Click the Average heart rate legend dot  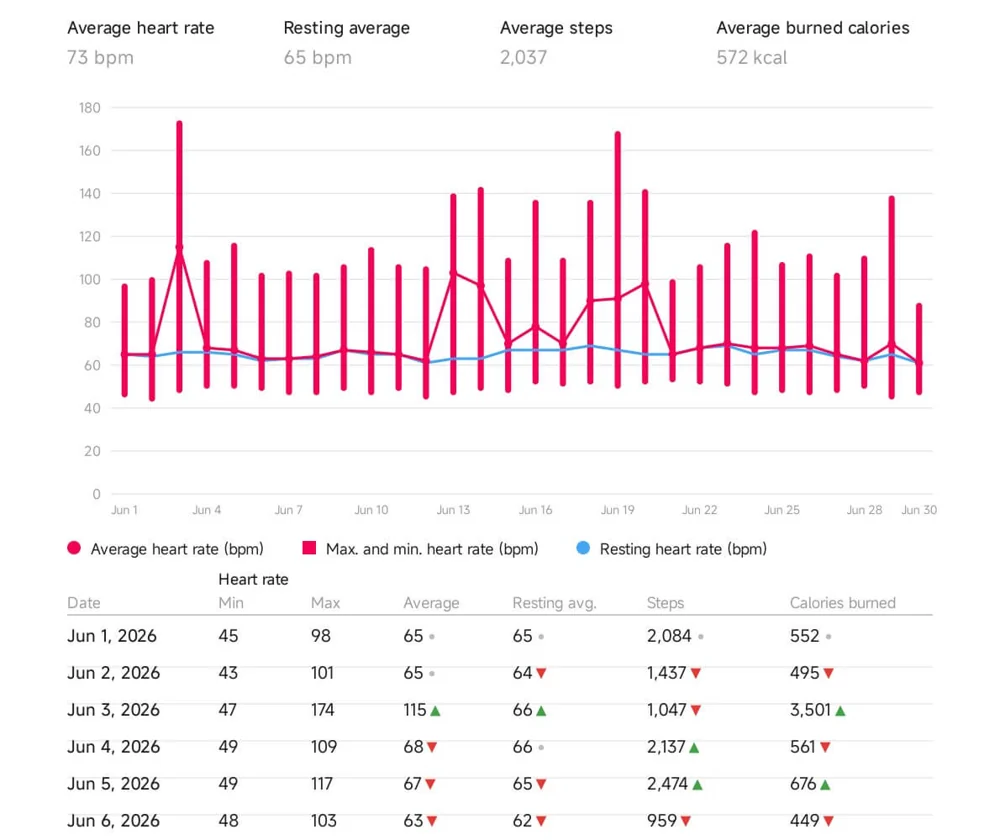click(x=74, y=548)
